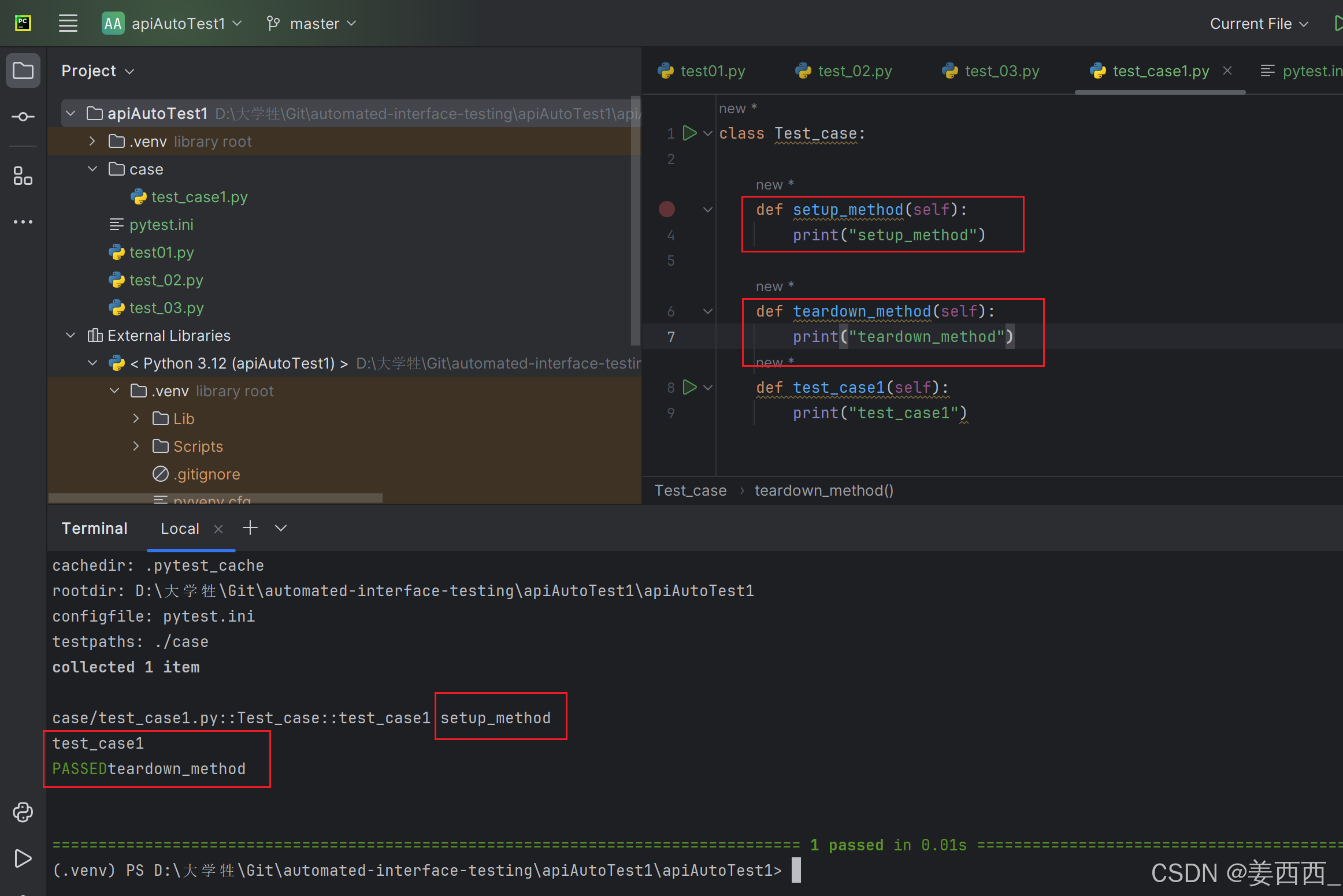The height and width of the screenshot is (896, 1343).
Task: Click teardown_method() in editor breadcrumb
Action: (824, 490)
